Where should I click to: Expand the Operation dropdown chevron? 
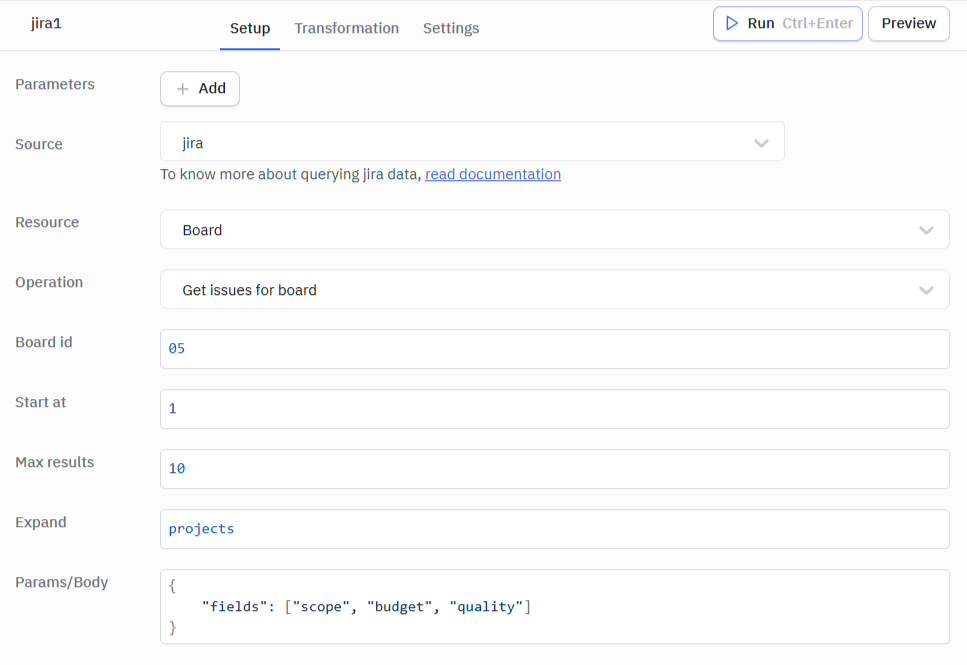point(926,290)
